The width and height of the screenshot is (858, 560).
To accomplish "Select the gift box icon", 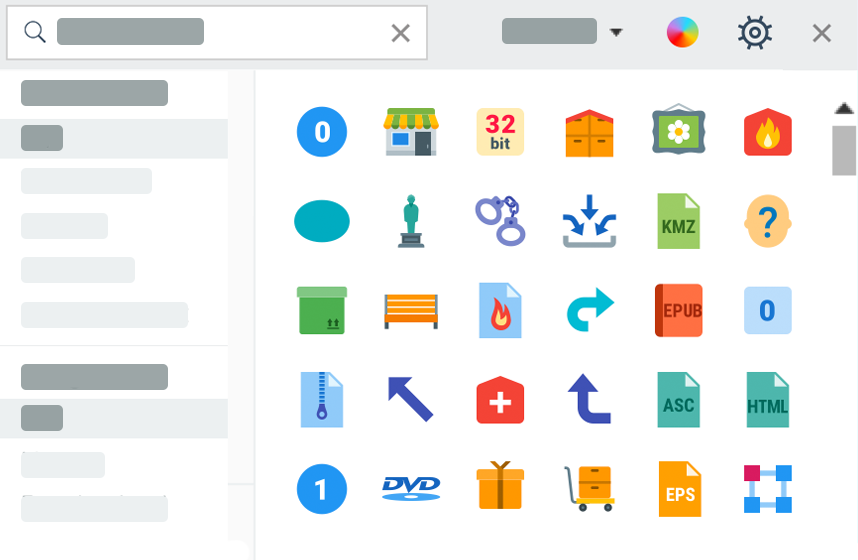I will coord(500,486).
